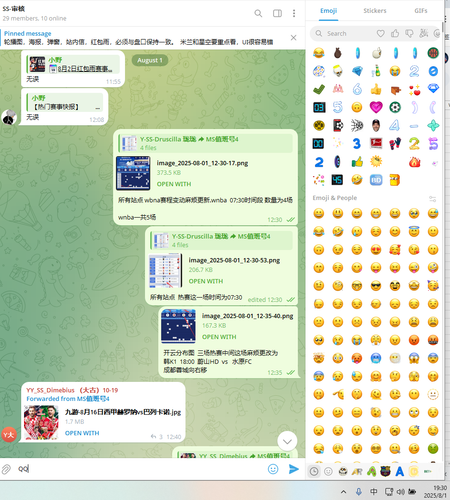
Task: Jump to the replied 8月2日红包雨赛事 message
Action: [x=73, y=64]
